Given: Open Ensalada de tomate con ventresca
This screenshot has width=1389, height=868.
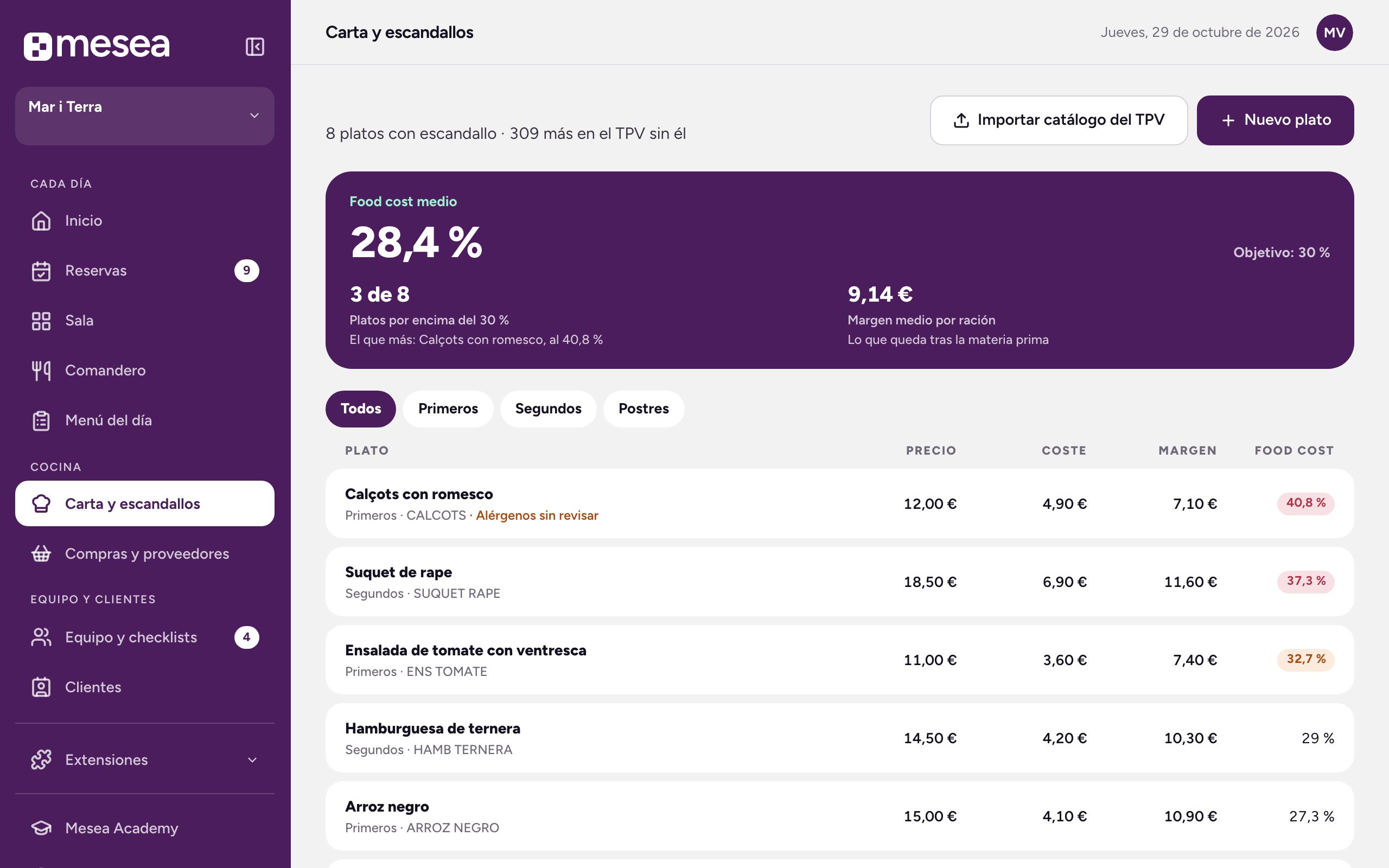Looking at the screenshot, I should click(839, 660).
